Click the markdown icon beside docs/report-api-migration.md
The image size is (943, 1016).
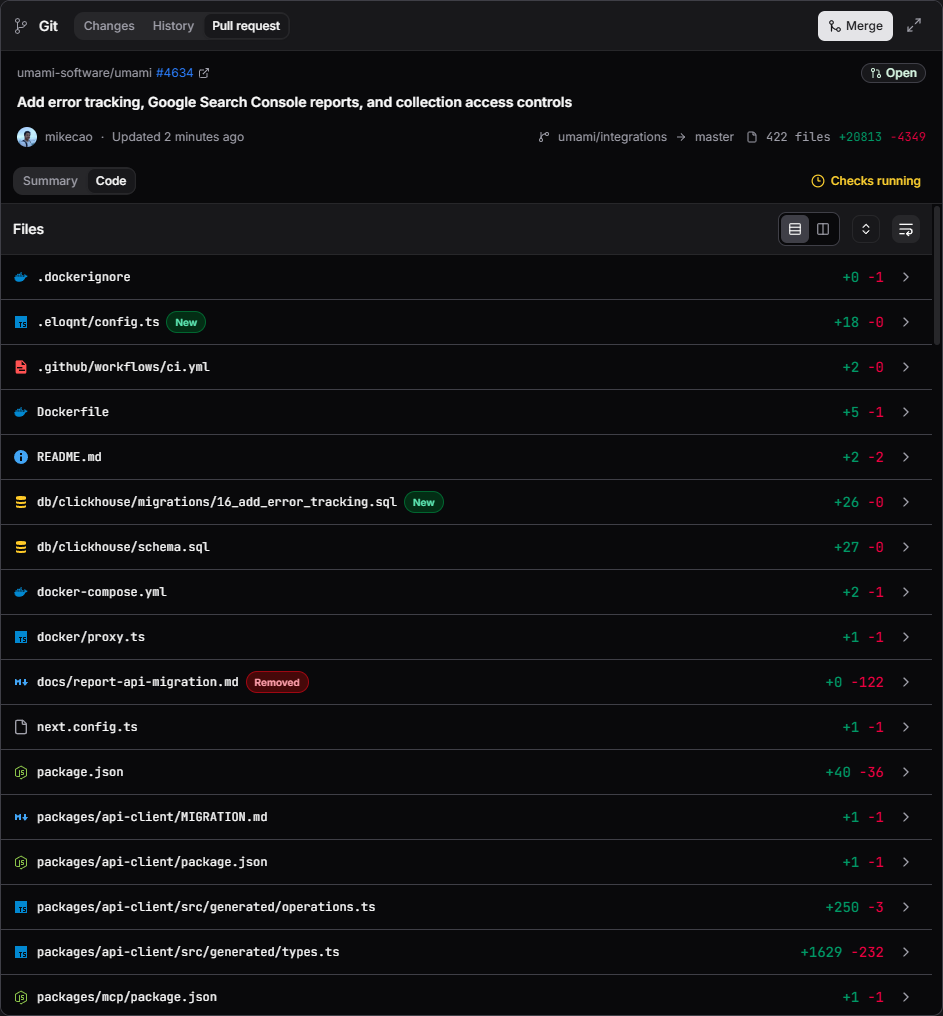(21, 682)
